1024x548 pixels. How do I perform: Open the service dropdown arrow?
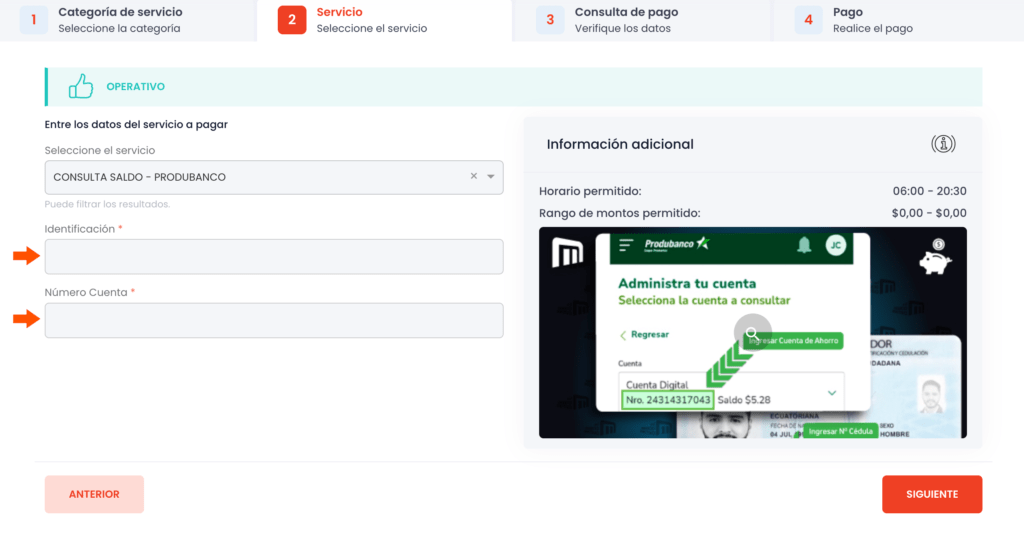[x=490, y=176]
